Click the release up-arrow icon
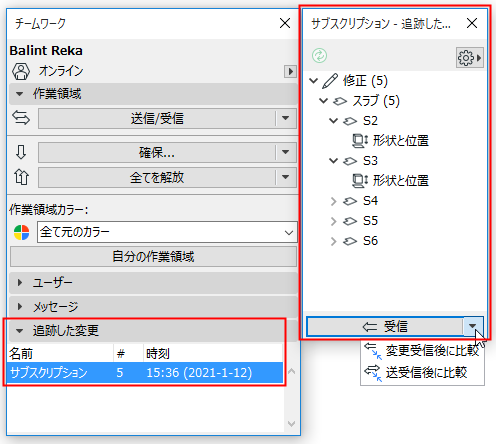This screenshot has height=444, width=496. tap(21, 177)
